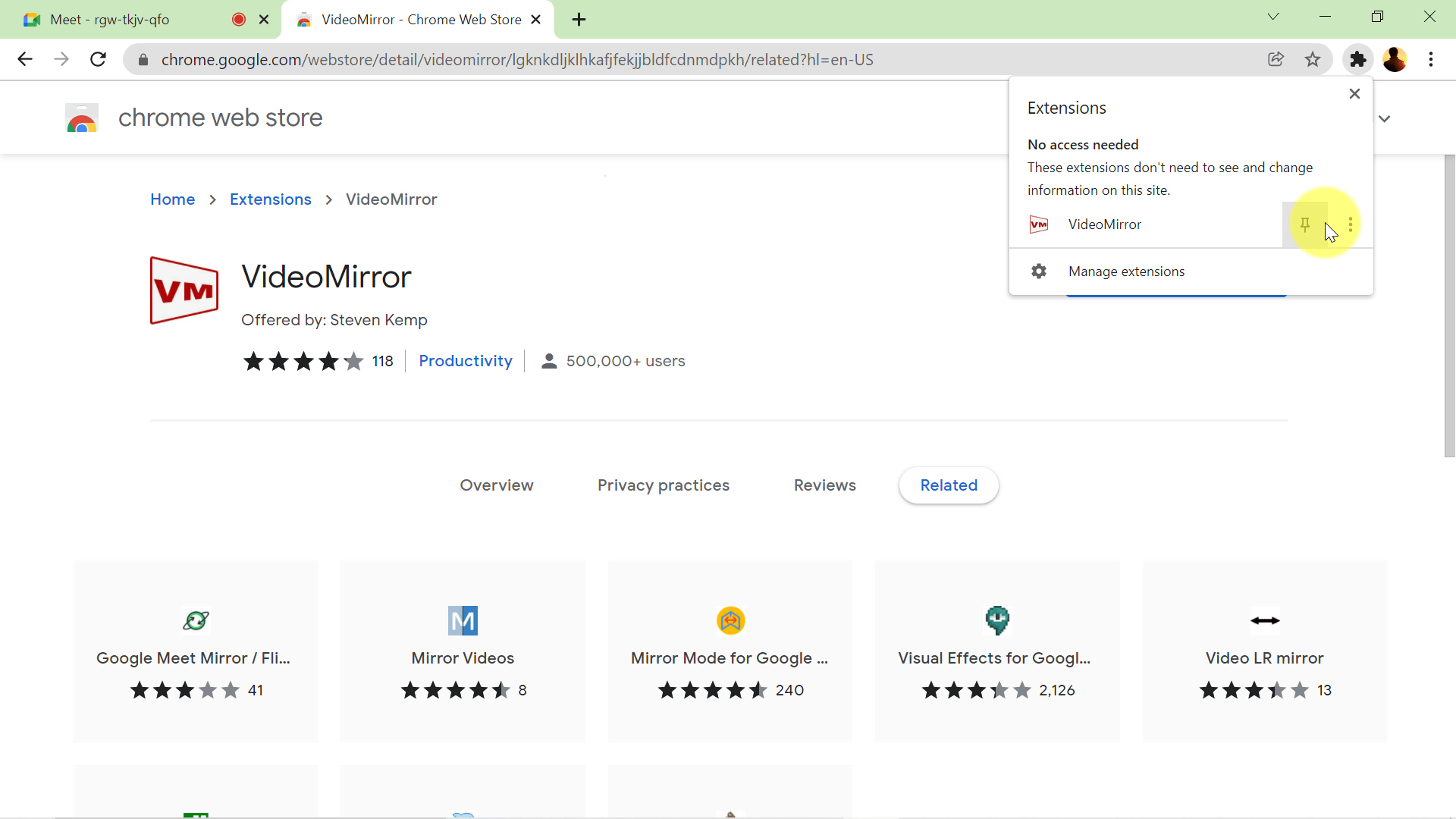This screenshot has width=1456, height=819.
Task: Click 500,000+ users text
Action: point(626,361)
